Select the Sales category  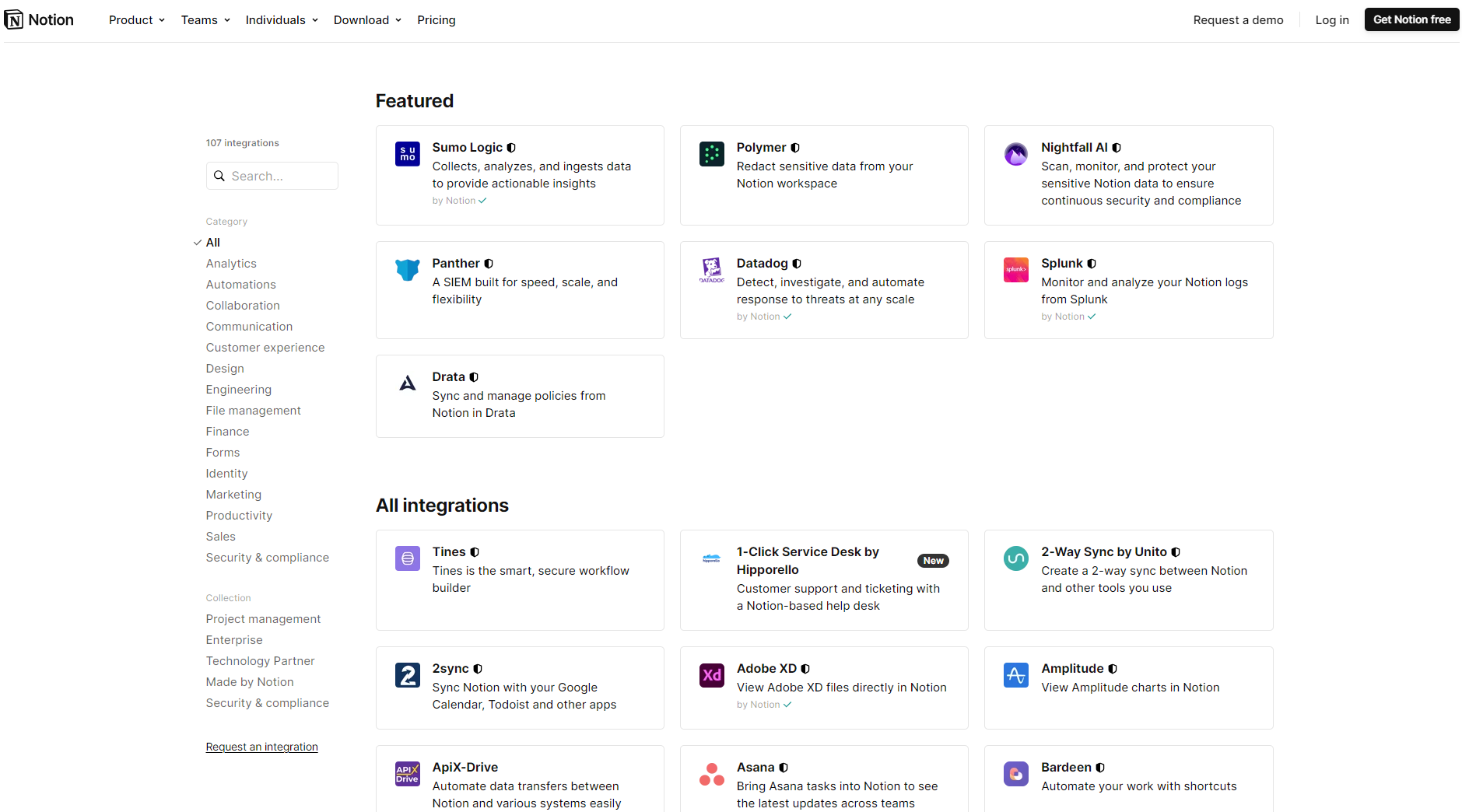220,537
